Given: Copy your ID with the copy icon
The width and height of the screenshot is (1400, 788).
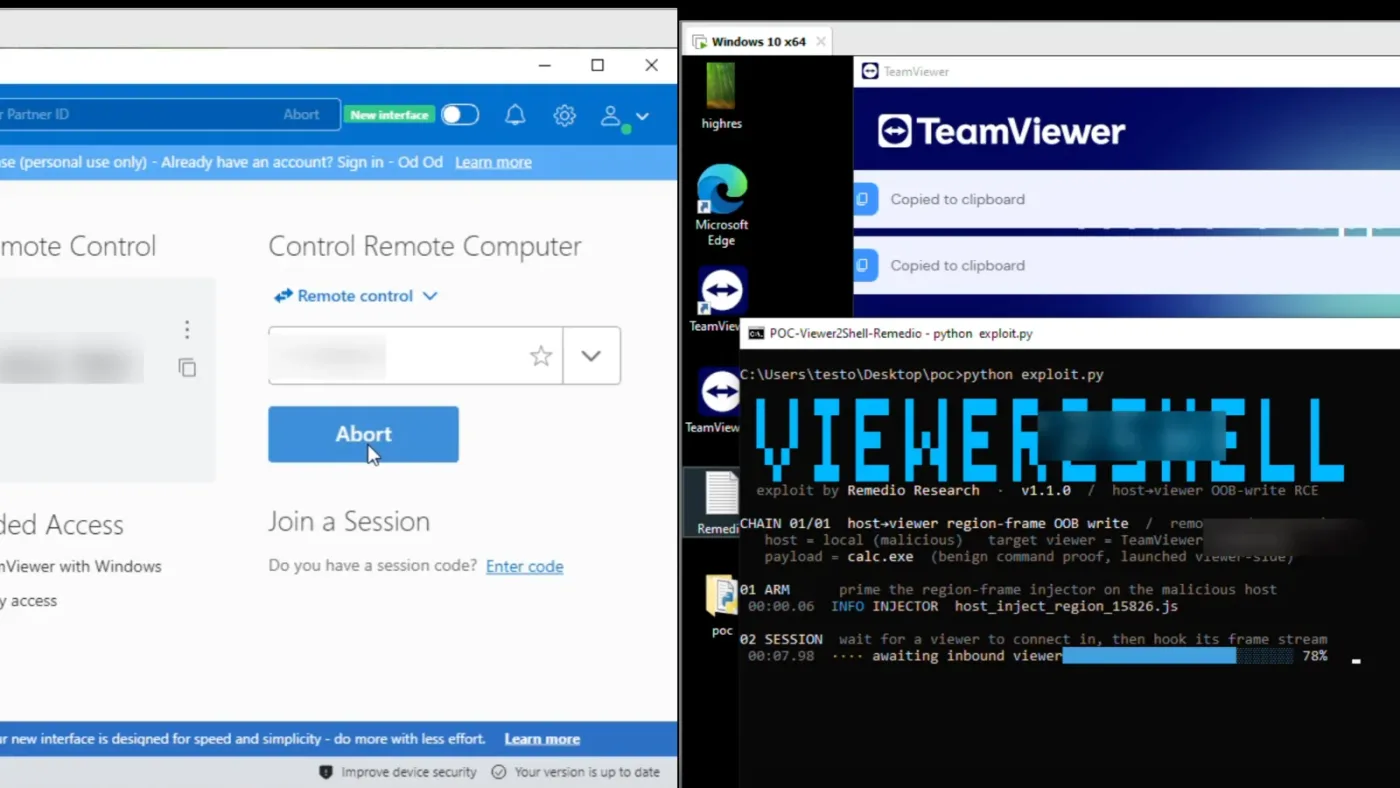Looking at the screenshot, I should [187, 368].
